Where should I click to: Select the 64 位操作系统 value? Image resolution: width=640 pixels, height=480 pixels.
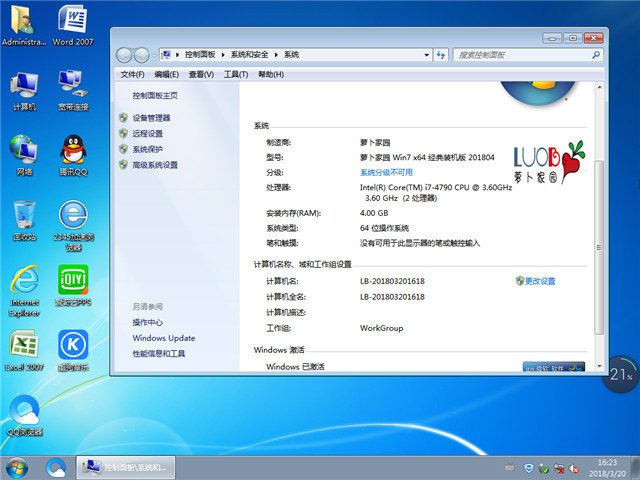(x=384, y=228)
